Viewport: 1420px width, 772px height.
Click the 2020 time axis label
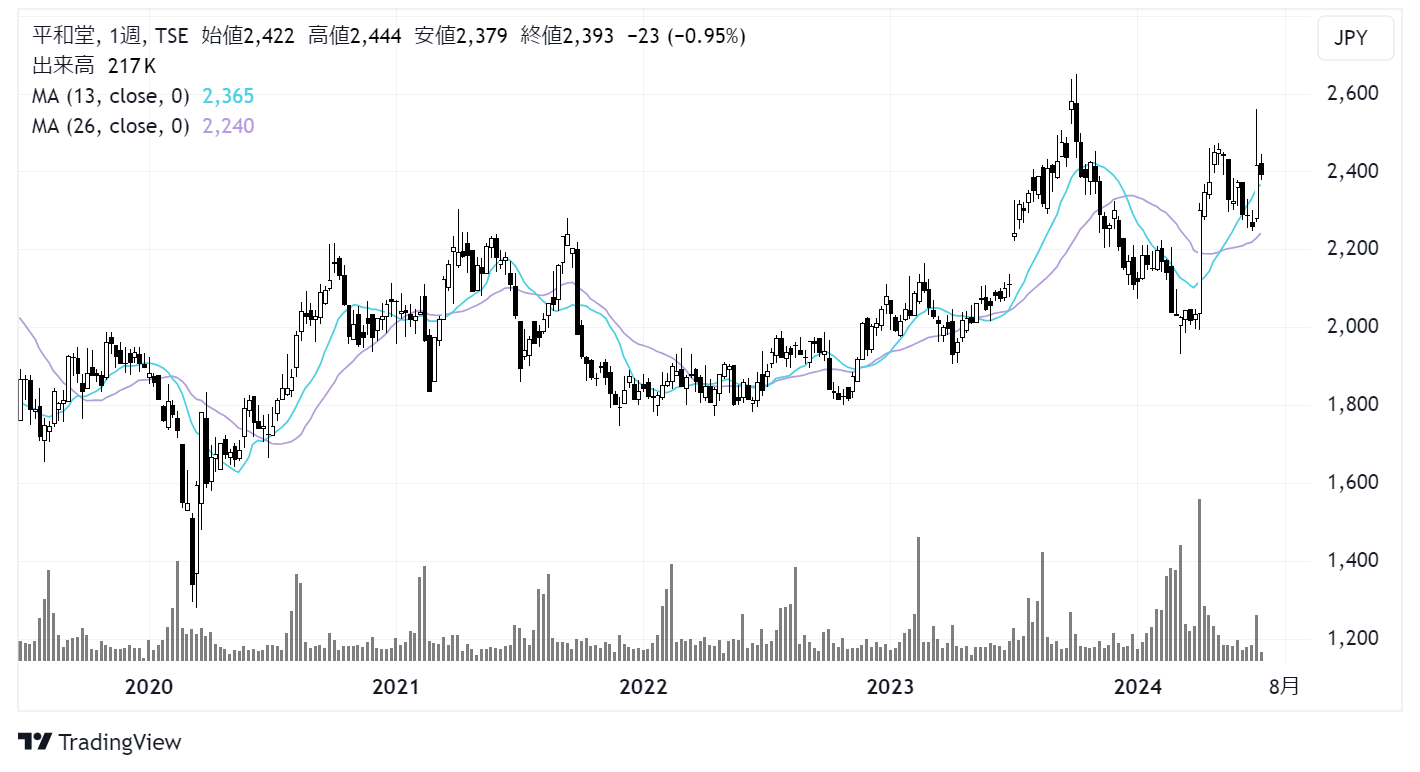pos(149,687)
